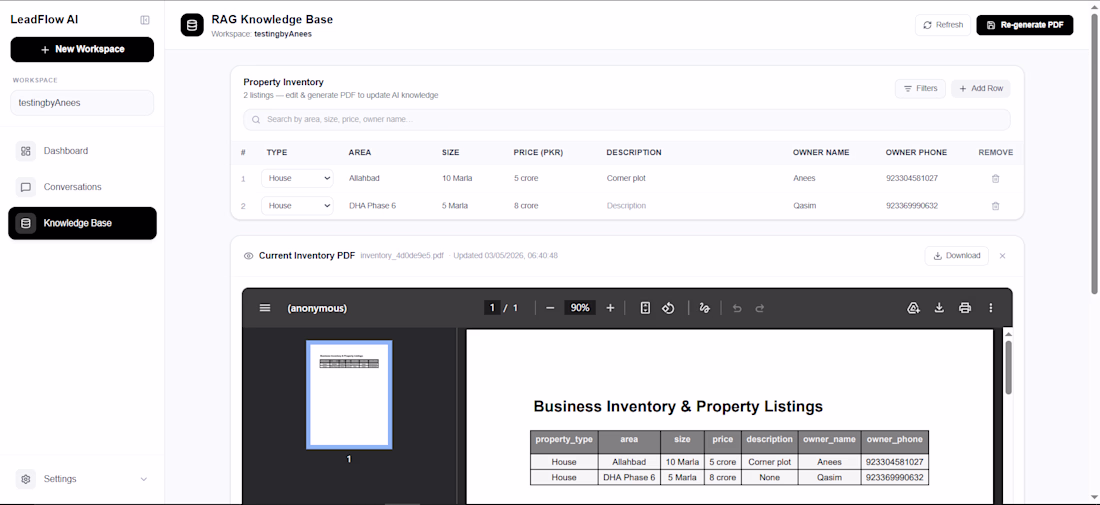Zoom out the PDF with minus icon
This screenshot has width=1100, height=505.
click(x=550, y=308)
